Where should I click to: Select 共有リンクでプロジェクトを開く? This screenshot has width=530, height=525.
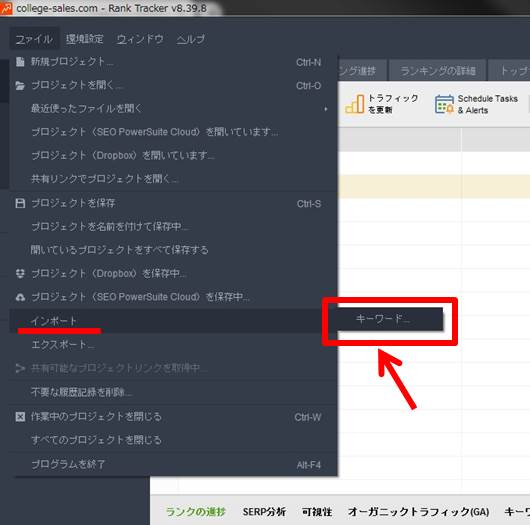click(x=173, y=178)
